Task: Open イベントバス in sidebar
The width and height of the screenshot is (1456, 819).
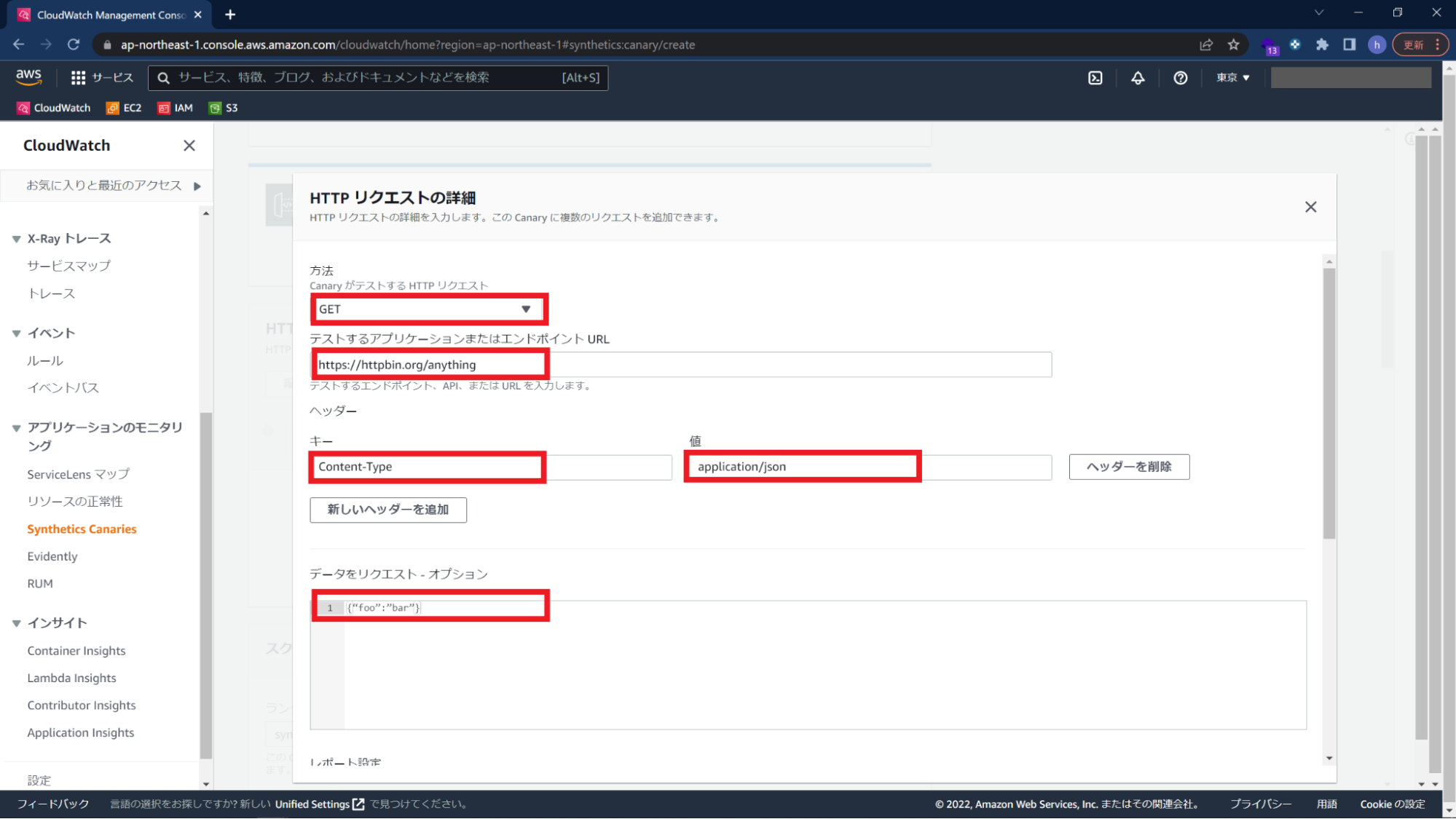Action: pos(63,388)
